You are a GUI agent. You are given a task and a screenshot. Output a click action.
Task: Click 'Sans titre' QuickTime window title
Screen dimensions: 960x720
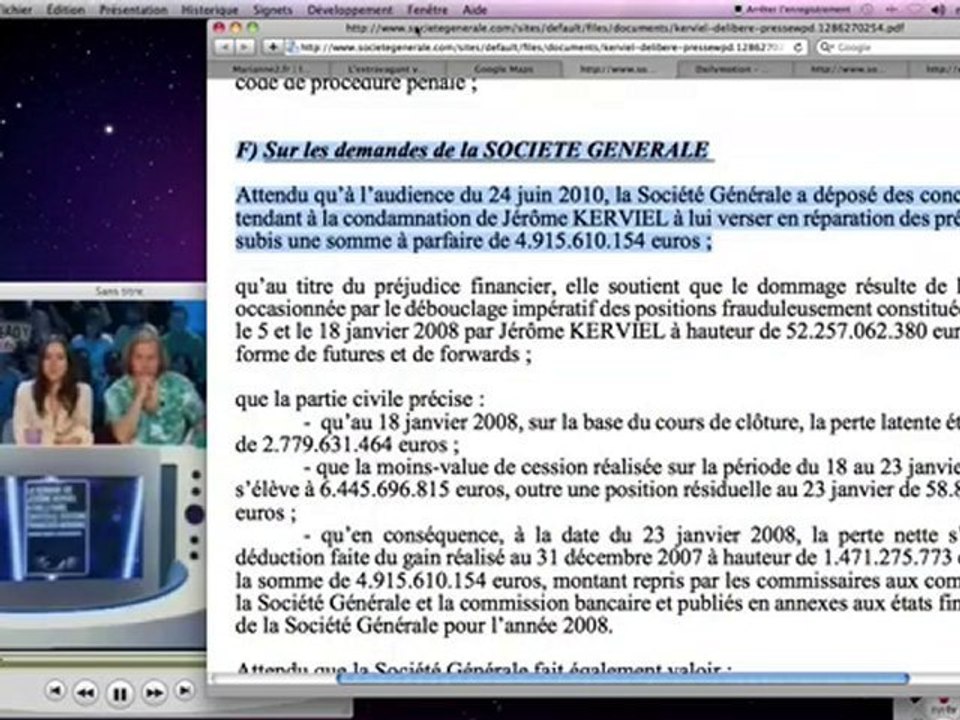click(x=119, y=291)
